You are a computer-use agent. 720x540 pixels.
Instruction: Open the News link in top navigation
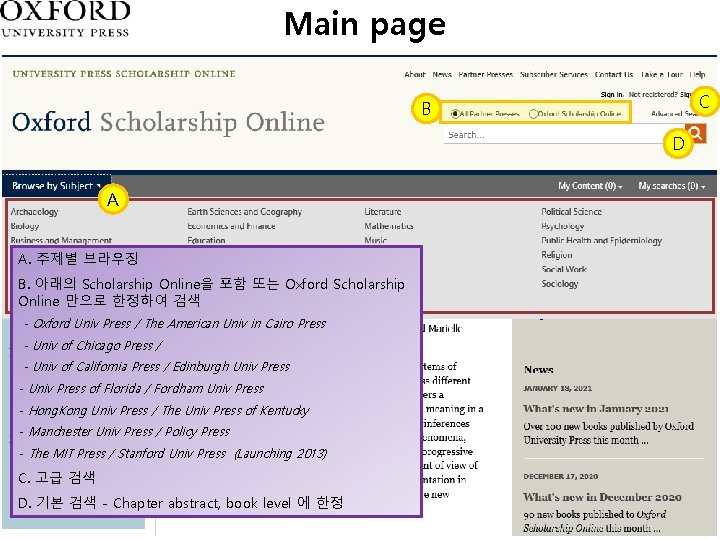tap(442, 74)
